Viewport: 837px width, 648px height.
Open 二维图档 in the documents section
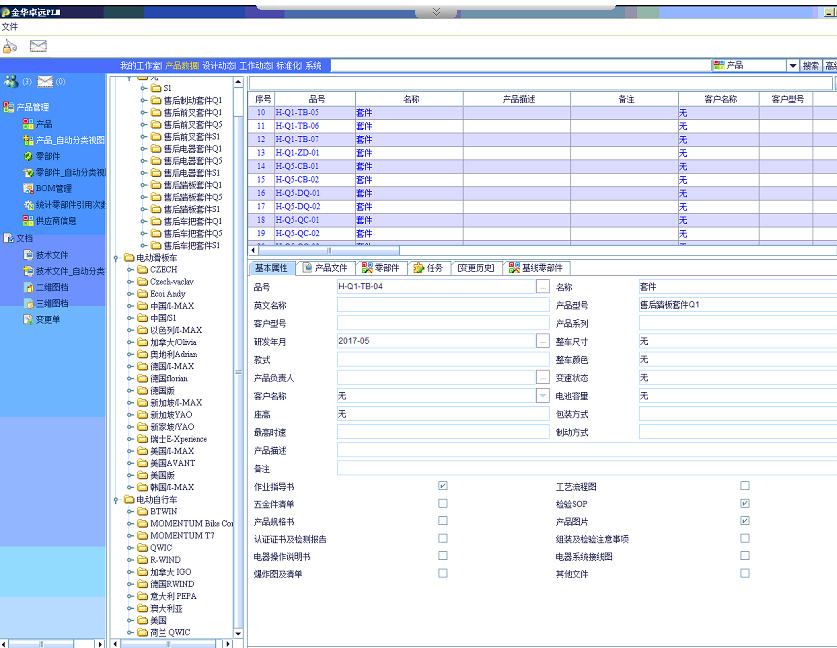pyautogui.click(x=52, y=287)
